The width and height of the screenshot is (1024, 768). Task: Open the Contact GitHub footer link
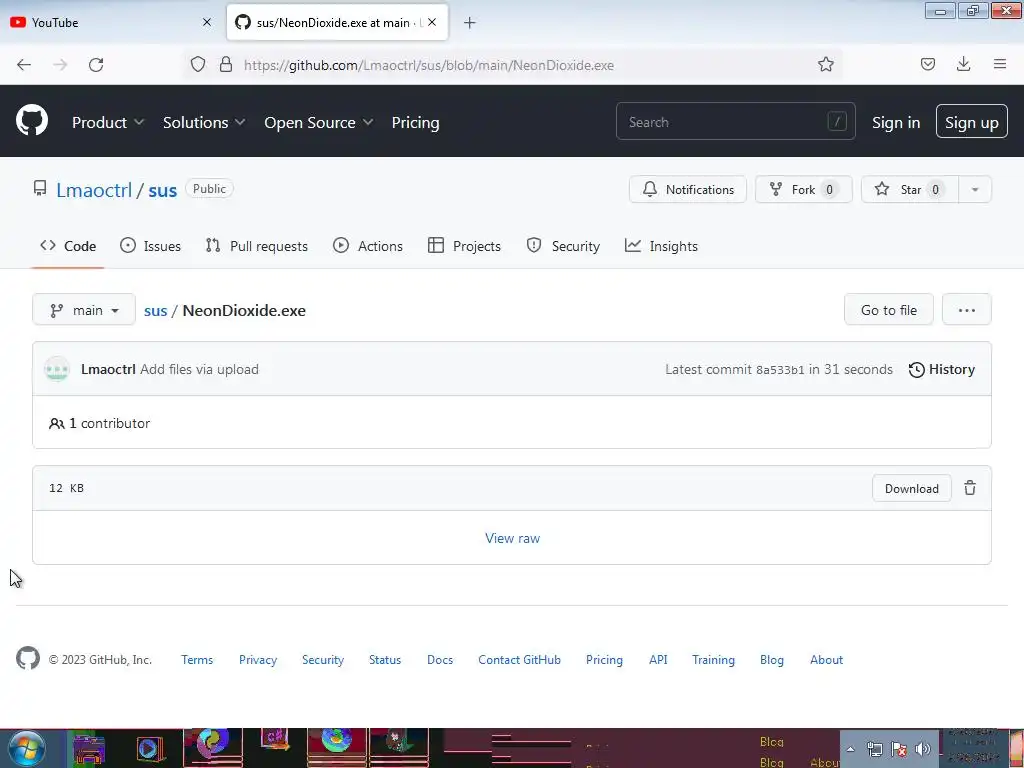(519, 660)
